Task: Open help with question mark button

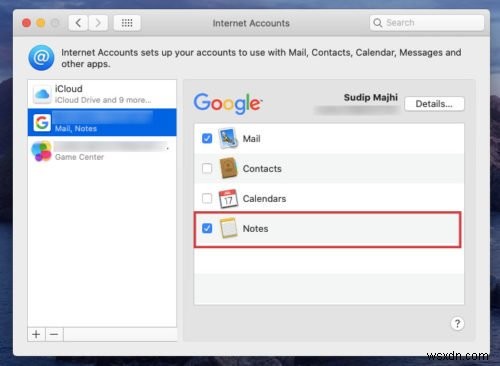Action: coord(457,323)
